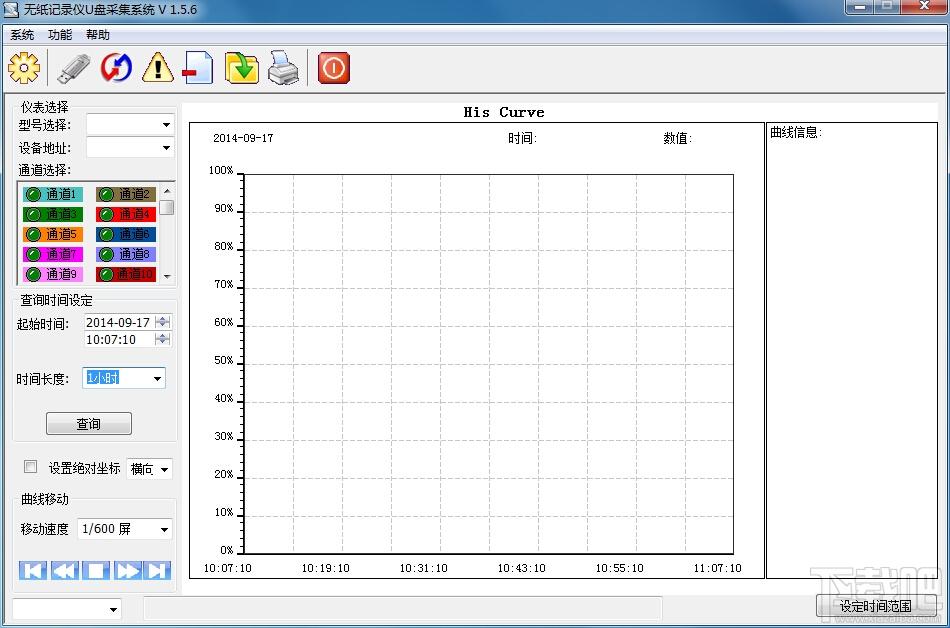Enable the 设置绝对坐标 checkbox
Image resolution: width=950 pixels, height=628 pixels.
(x=30, y=466)
